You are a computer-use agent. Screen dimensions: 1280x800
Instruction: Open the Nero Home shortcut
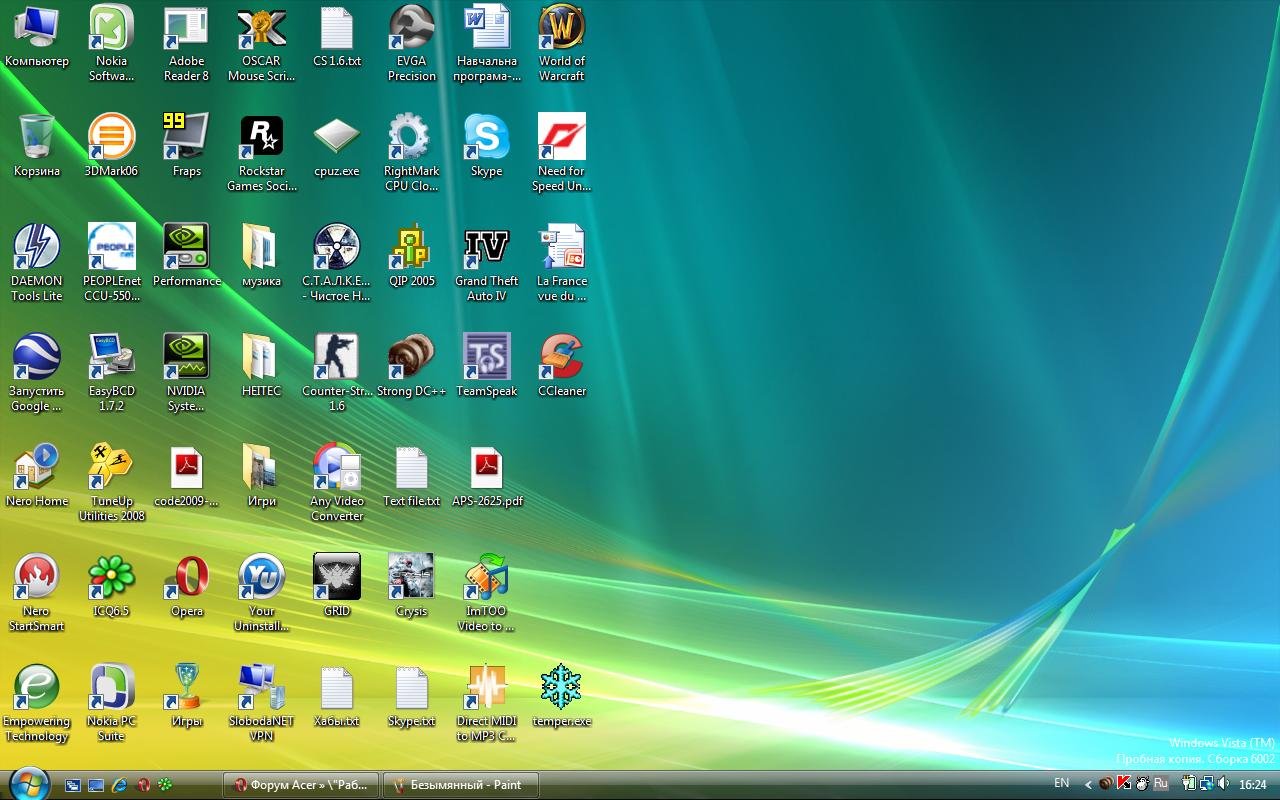pos(37,467)
